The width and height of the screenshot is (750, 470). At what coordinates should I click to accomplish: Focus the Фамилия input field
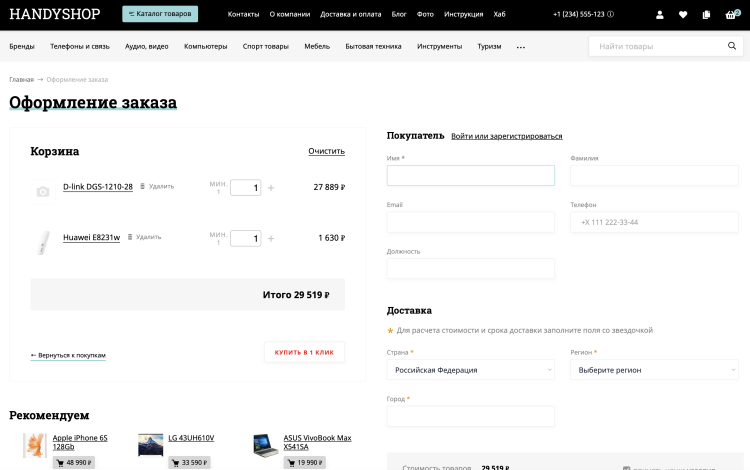pos(654,175)
